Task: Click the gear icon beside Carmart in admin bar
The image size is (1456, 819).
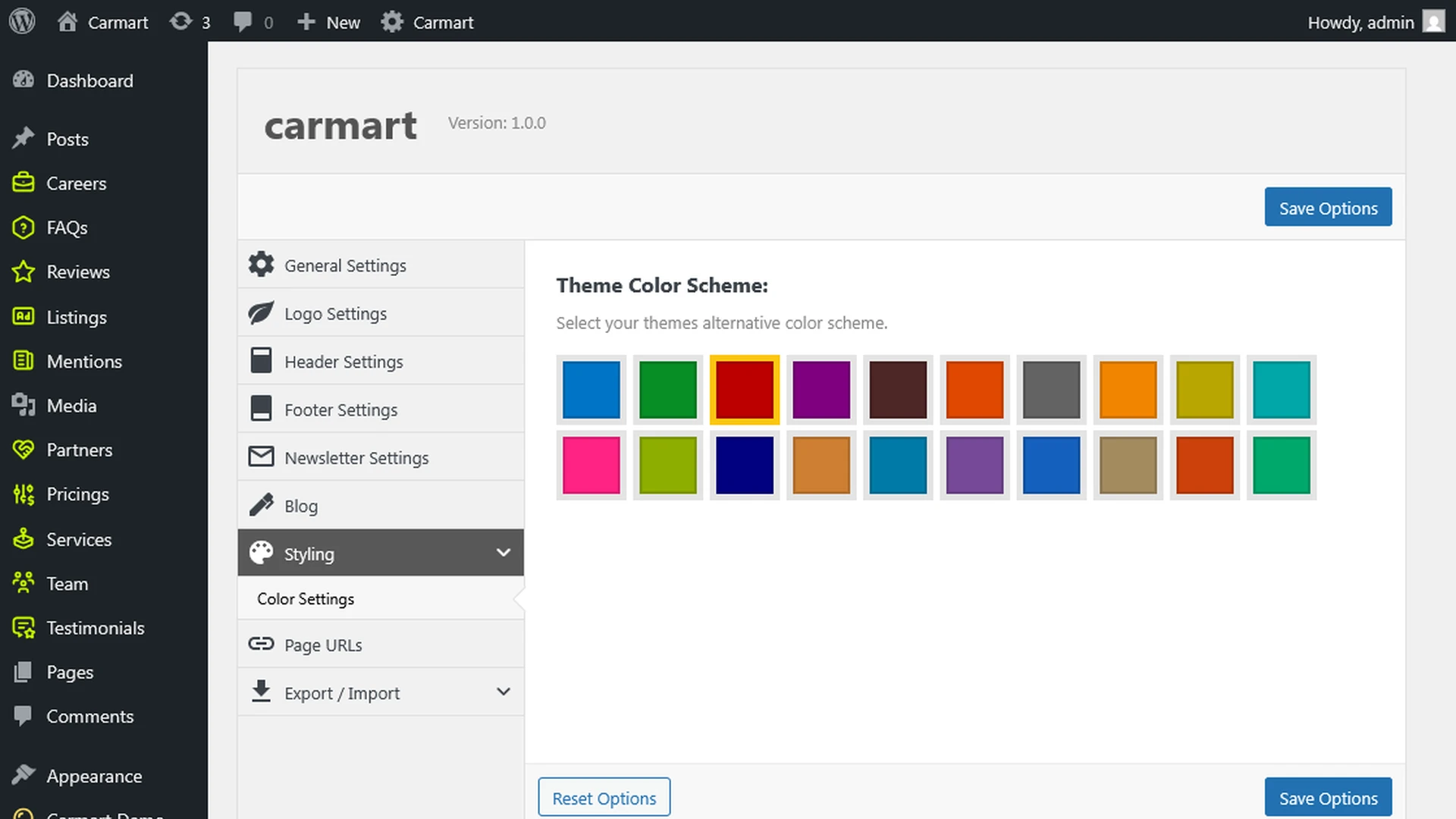Action: click(x=392, y=22)
